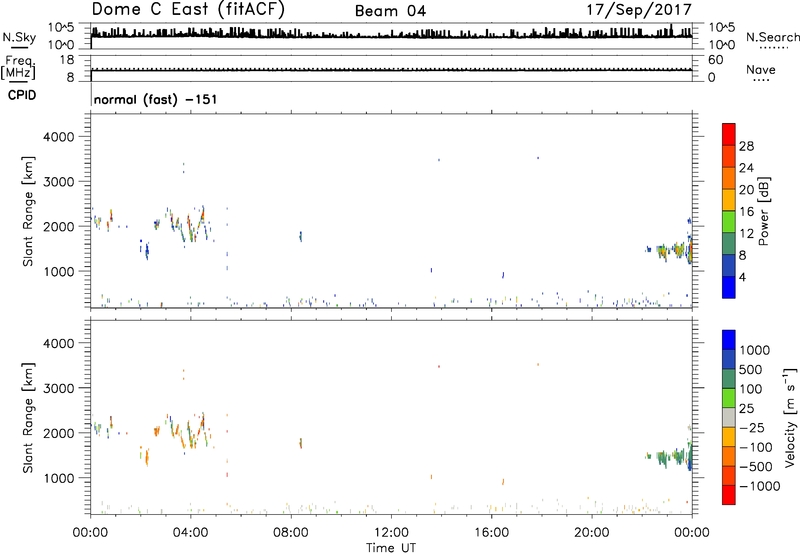Click the echo cluster near 04:00 in the power panel

[189, 224]
